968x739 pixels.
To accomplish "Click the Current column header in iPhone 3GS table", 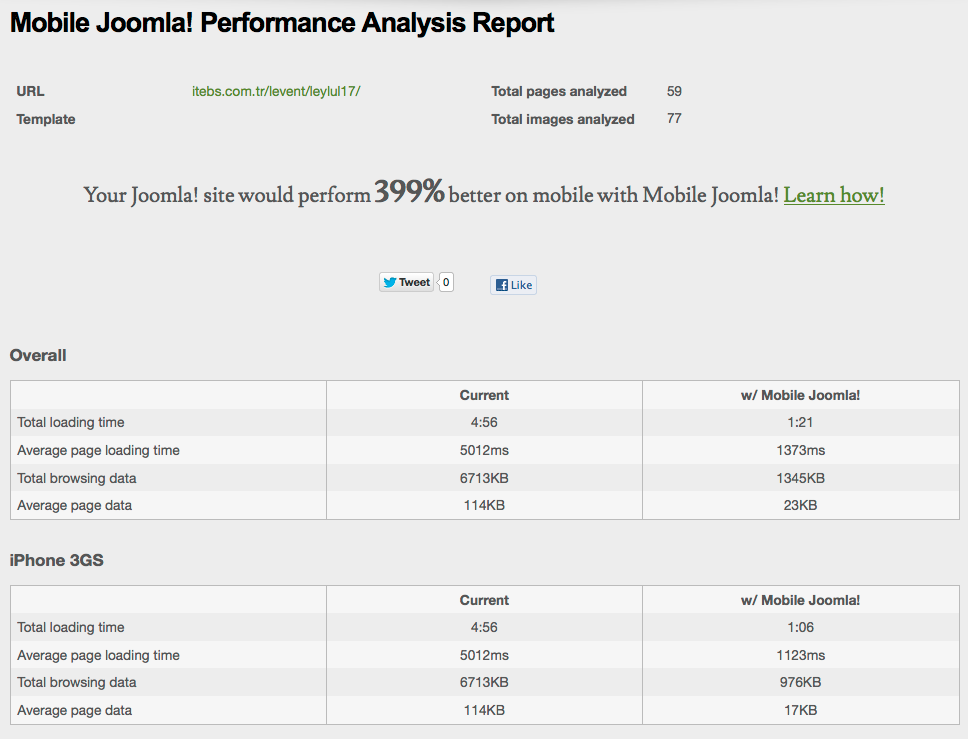I will pyautogui.click(x=484, y=600).
